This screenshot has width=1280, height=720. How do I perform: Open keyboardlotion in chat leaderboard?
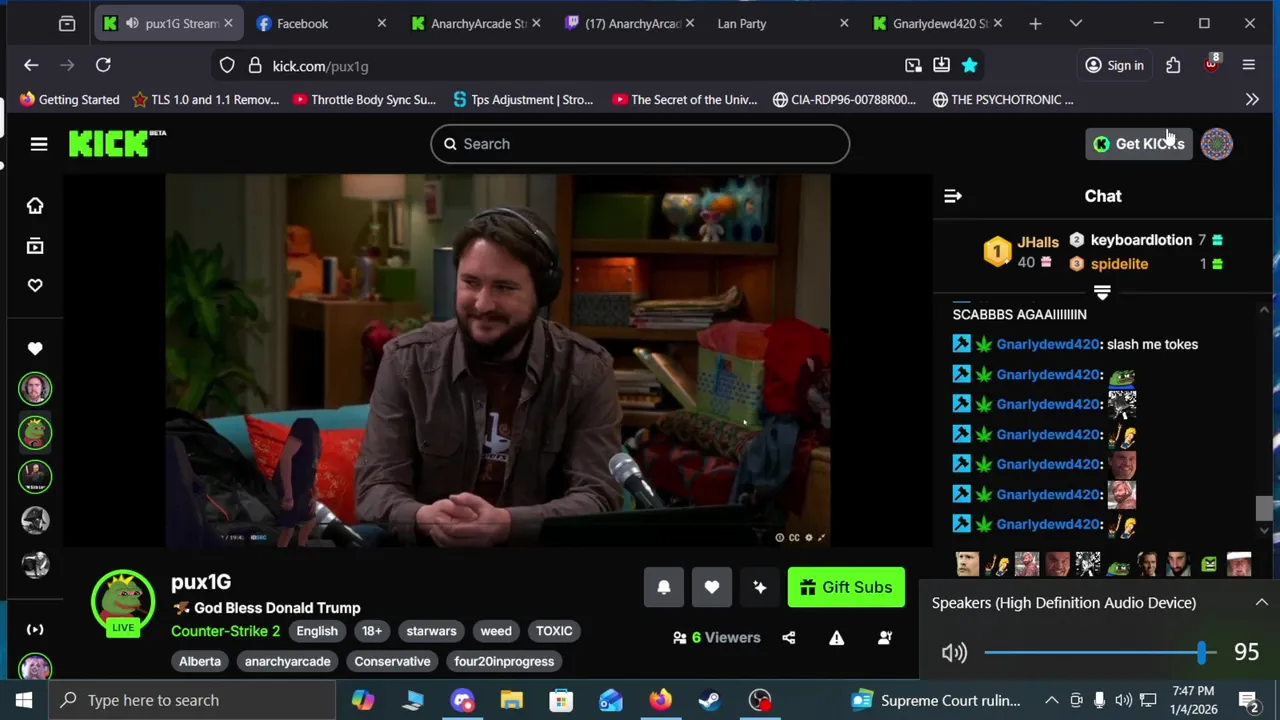click(1141, 240)
